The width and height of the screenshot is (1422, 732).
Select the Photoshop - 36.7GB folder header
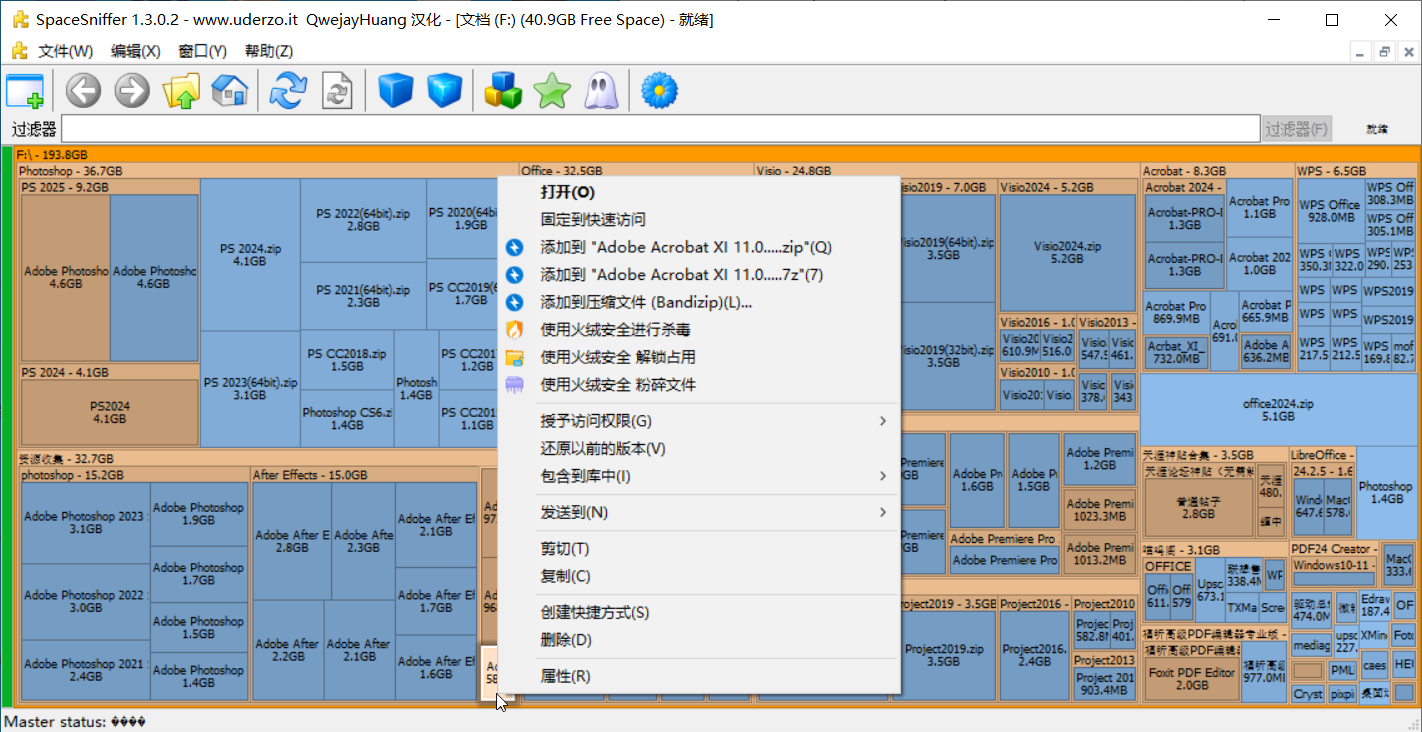(x=267, y=171)
